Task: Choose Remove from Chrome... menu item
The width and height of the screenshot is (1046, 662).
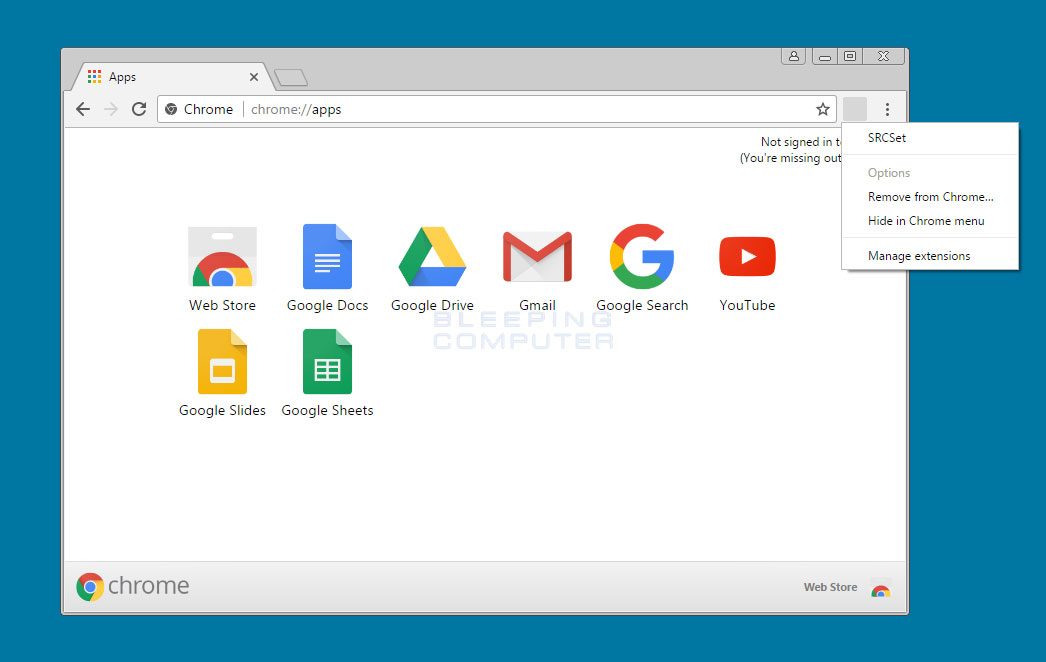Action: tap(930, 197)
